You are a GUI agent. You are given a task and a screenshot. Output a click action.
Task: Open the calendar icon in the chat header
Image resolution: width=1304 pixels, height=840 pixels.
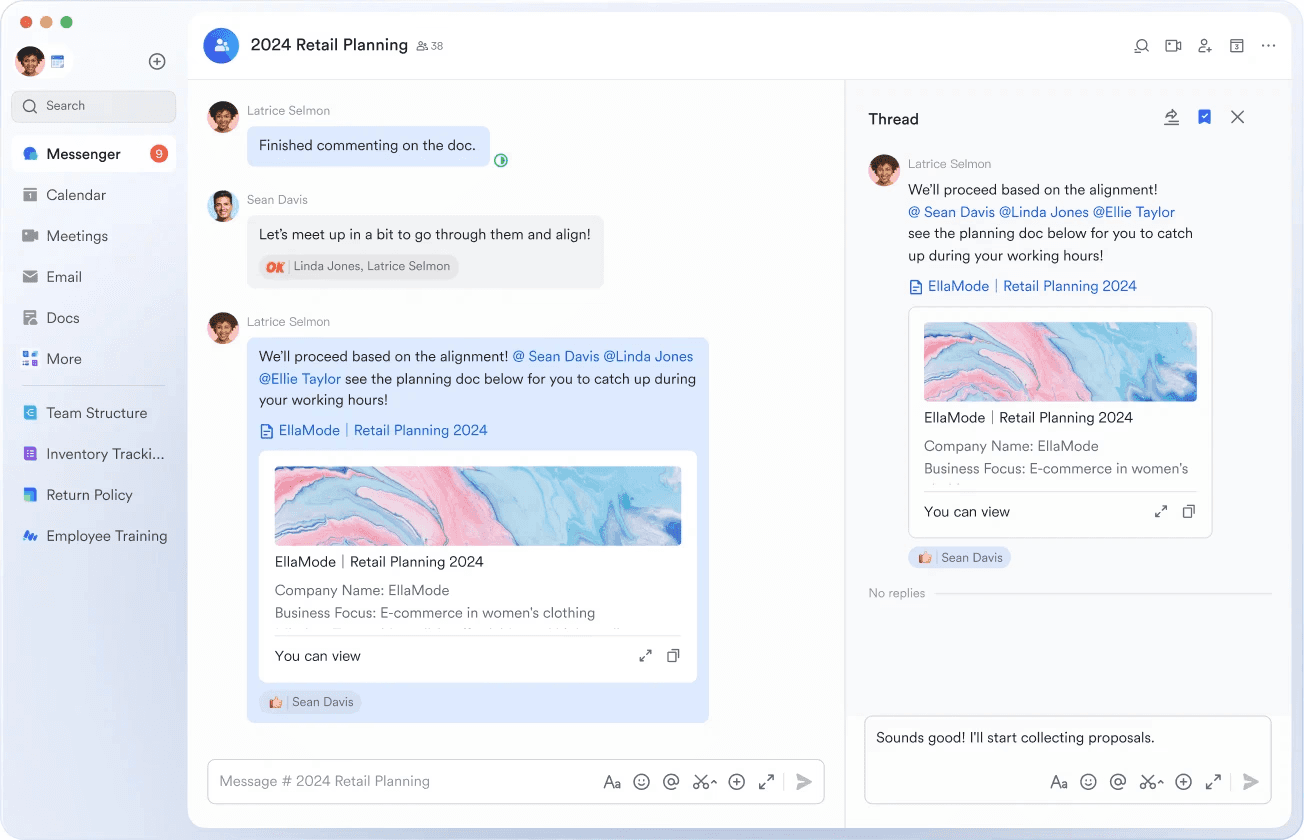[1237, 45]
